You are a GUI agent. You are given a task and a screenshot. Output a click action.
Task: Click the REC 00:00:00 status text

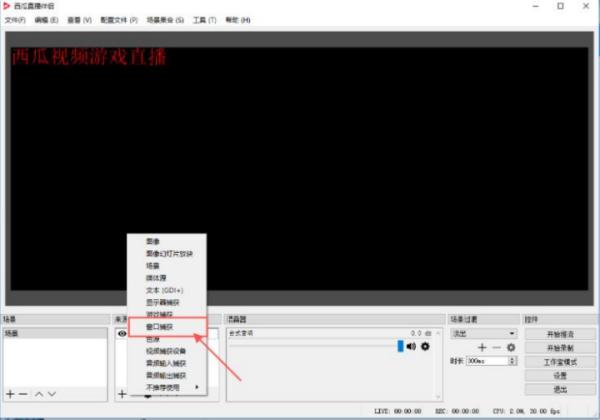[x=457, y=411]
